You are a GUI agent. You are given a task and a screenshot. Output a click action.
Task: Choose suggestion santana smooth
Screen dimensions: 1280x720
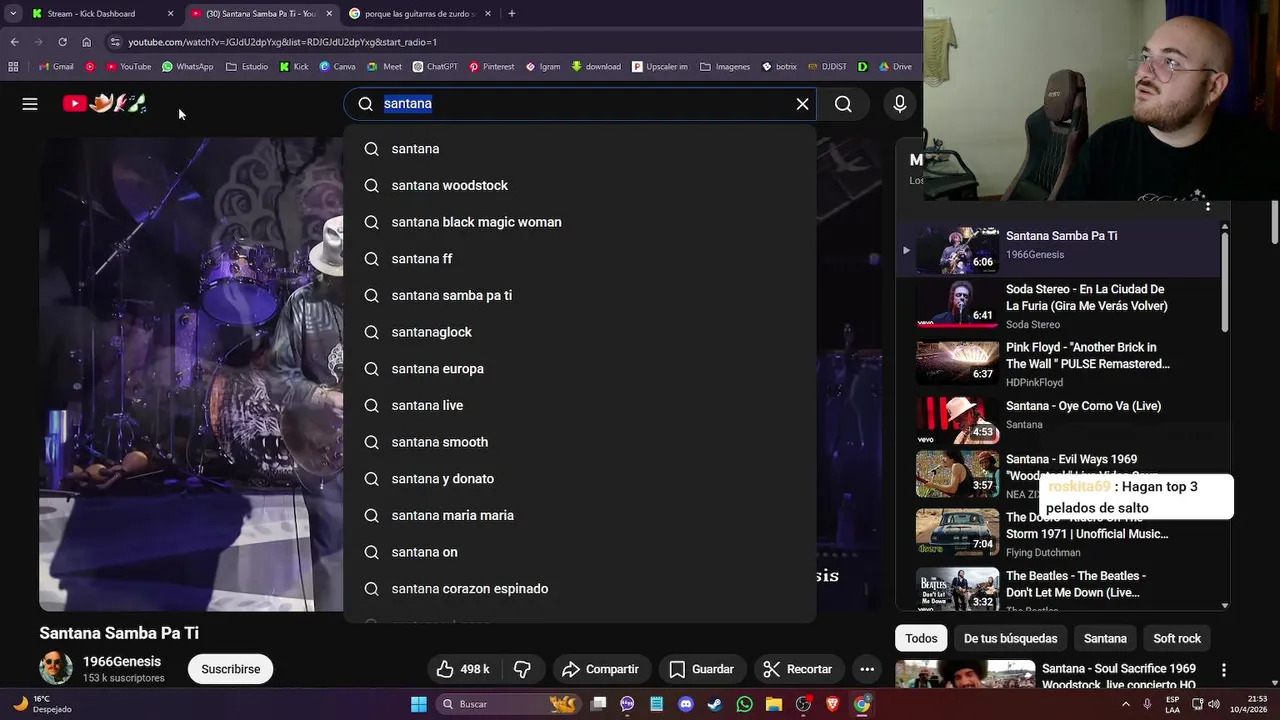click(580, 442)
